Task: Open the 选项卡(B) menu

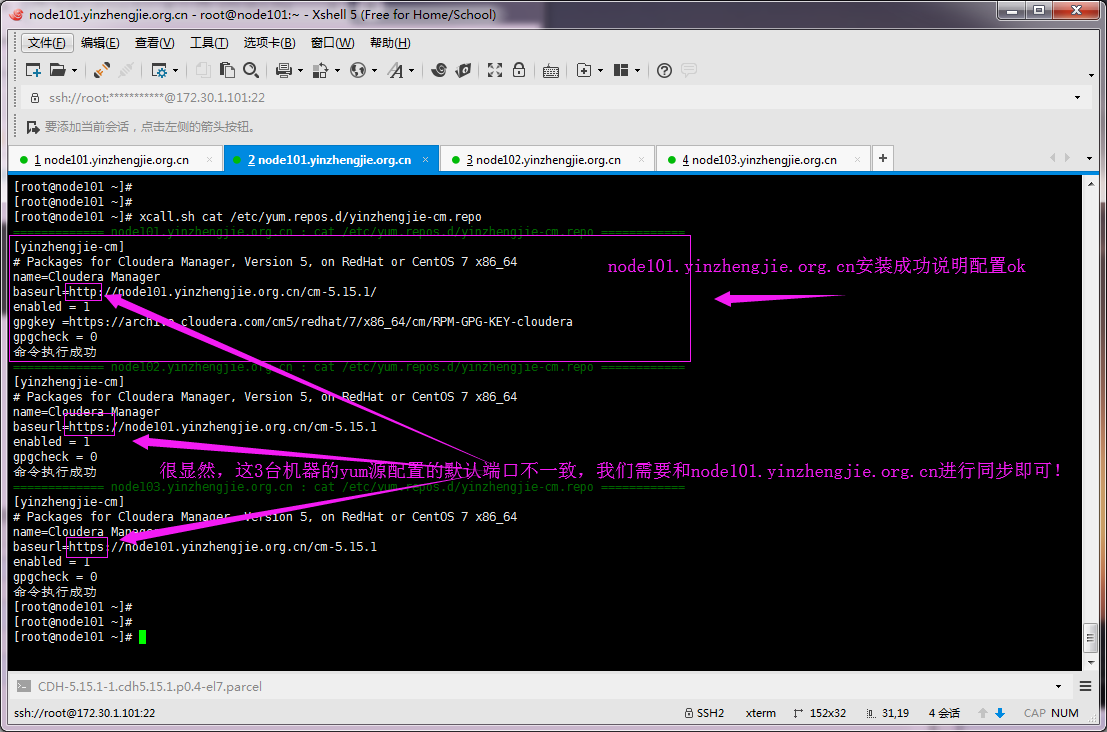Action: [x=269, y=43]
